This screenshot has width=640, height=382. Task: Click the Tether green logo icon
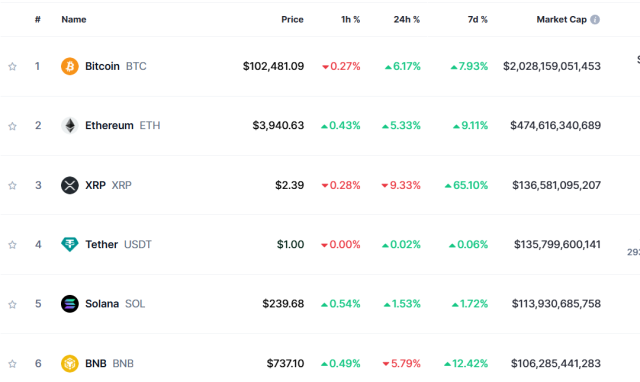click(70, 244)
